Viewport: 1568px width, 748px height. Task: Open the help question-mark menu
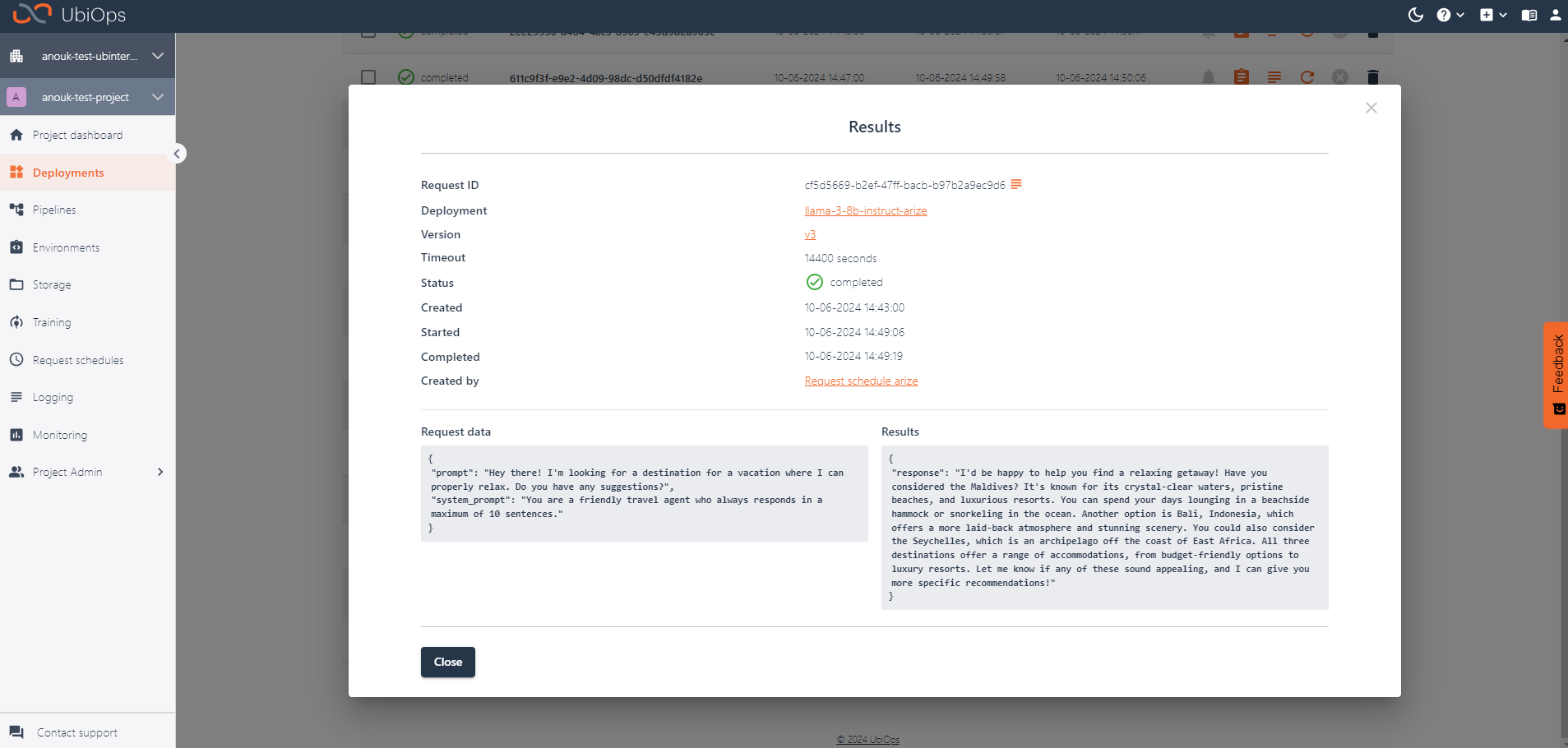tap(1450, 15)
